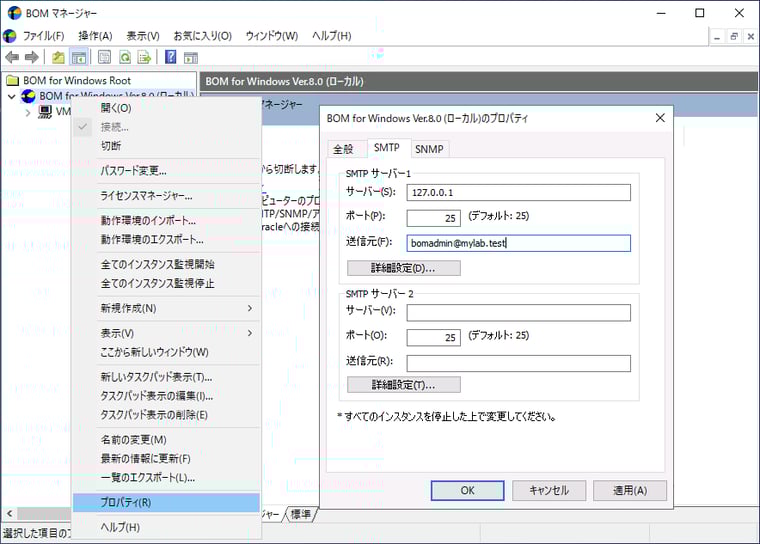Open 詳細設定(D)... for SMTP server 1
Image resolution: width=760 pixels, height=544 pixels.
404,268
